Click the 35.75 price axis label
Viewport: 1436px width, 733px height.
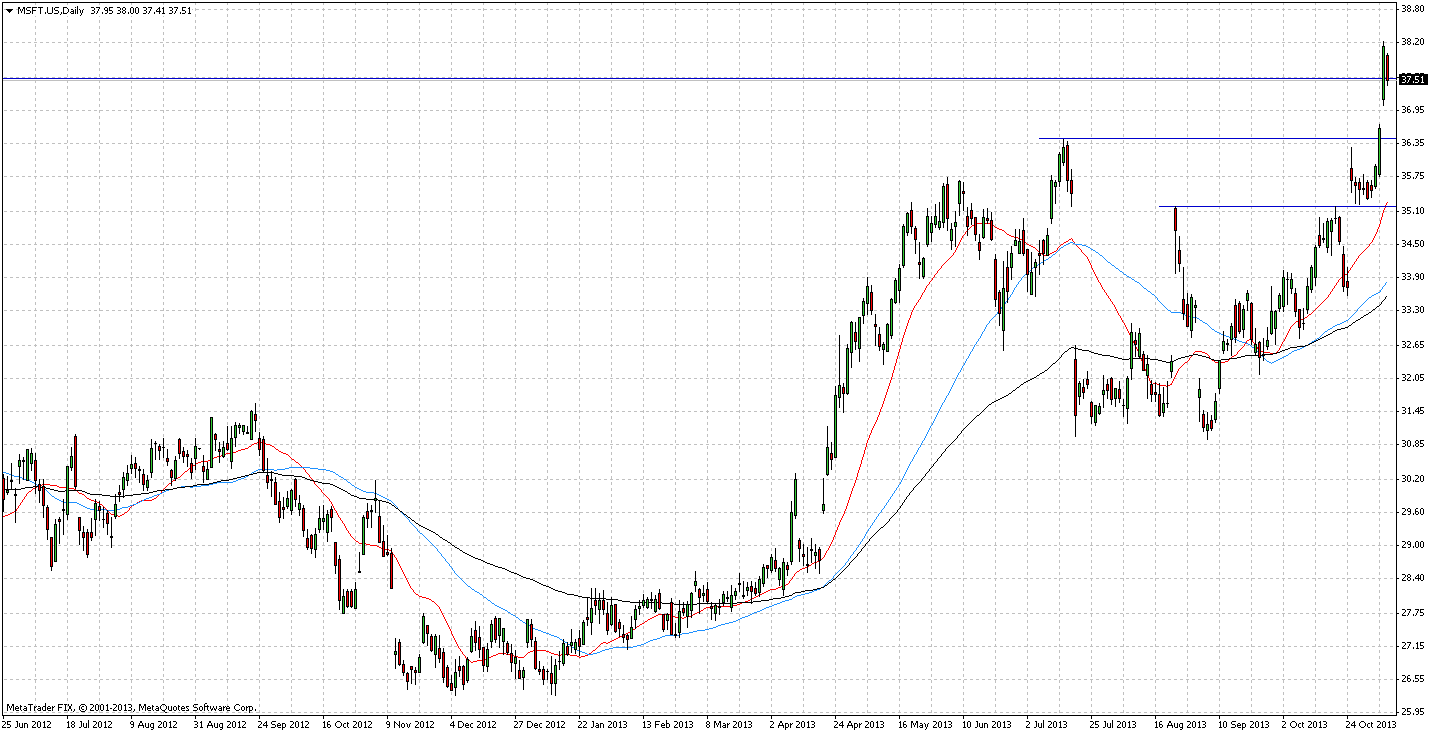[1412, 177]
